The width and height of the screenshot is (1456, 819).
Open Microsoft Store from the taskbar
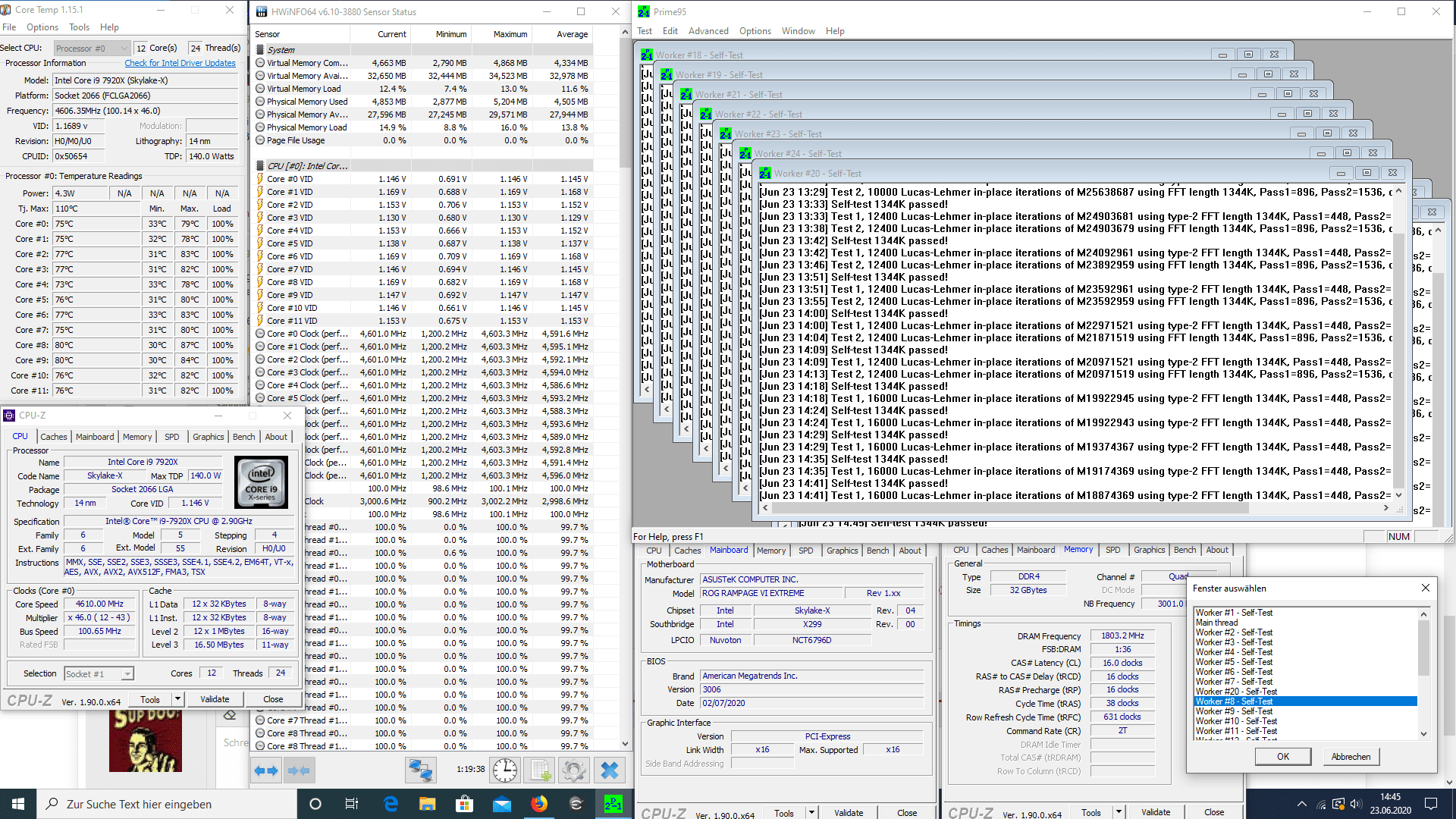(x=465, y=804)
